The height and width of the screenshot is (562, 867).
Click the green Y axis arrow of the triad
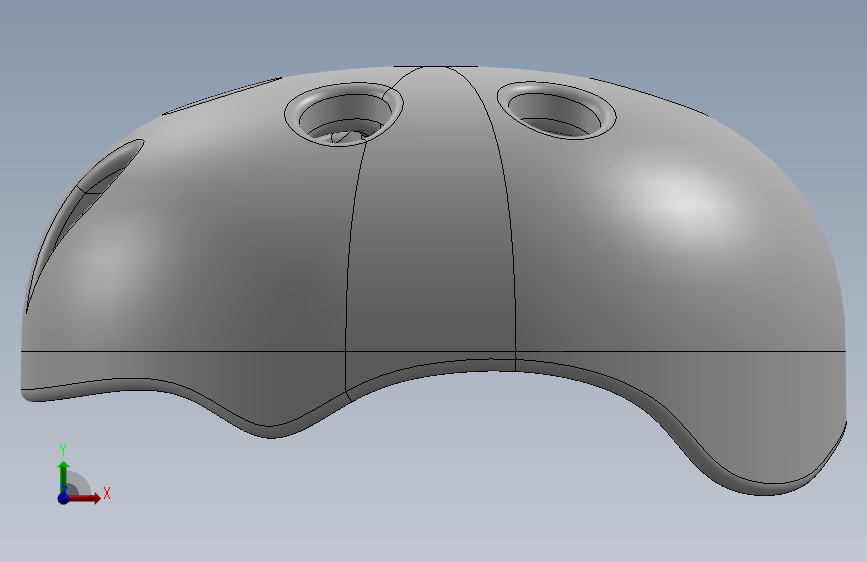point(64,477)
